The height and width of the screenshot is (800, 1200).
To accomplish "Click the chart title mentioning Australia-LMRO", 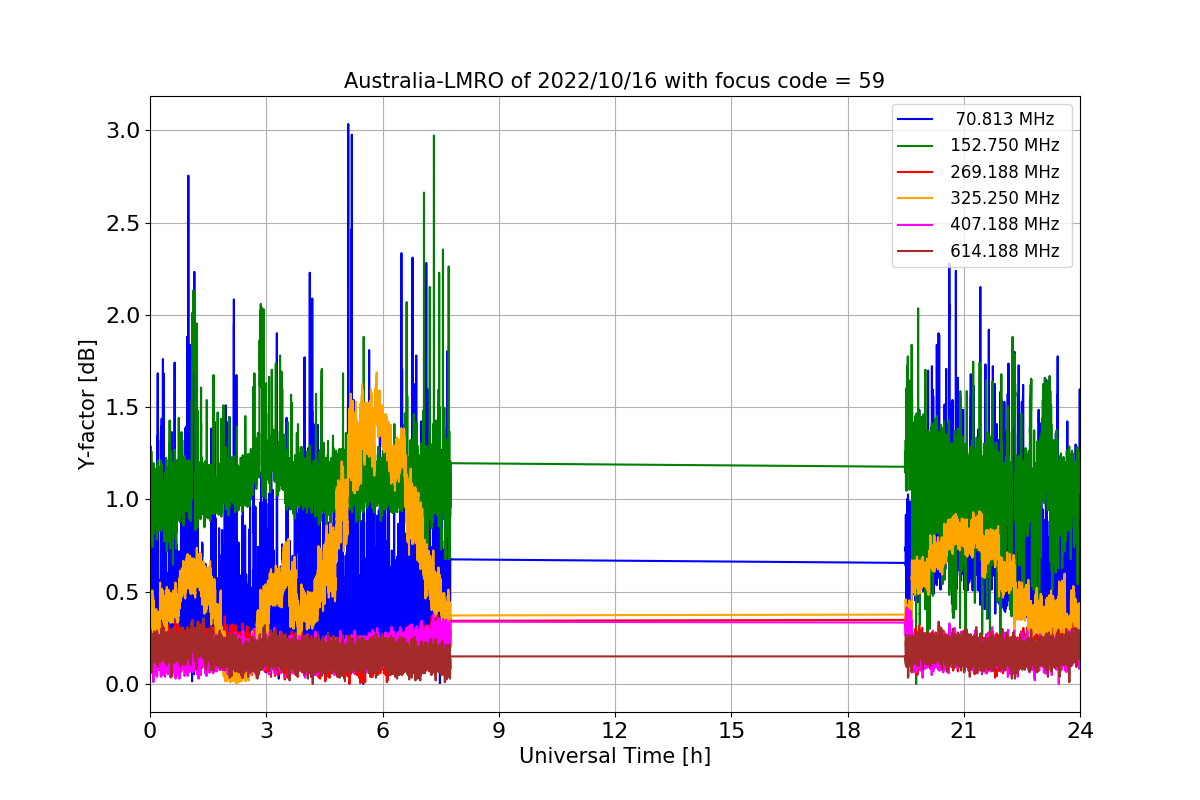I will [x=614, y=81].
